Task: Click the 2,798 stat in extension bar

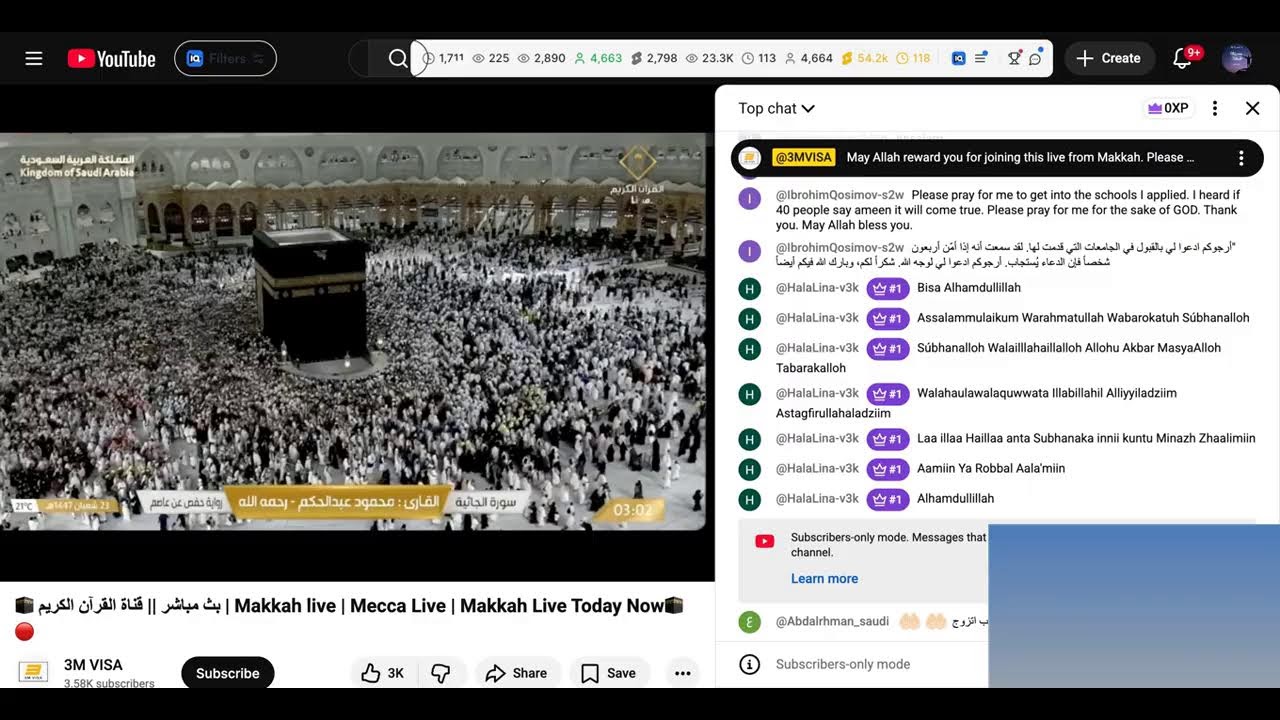Action: tap(654, 59)
